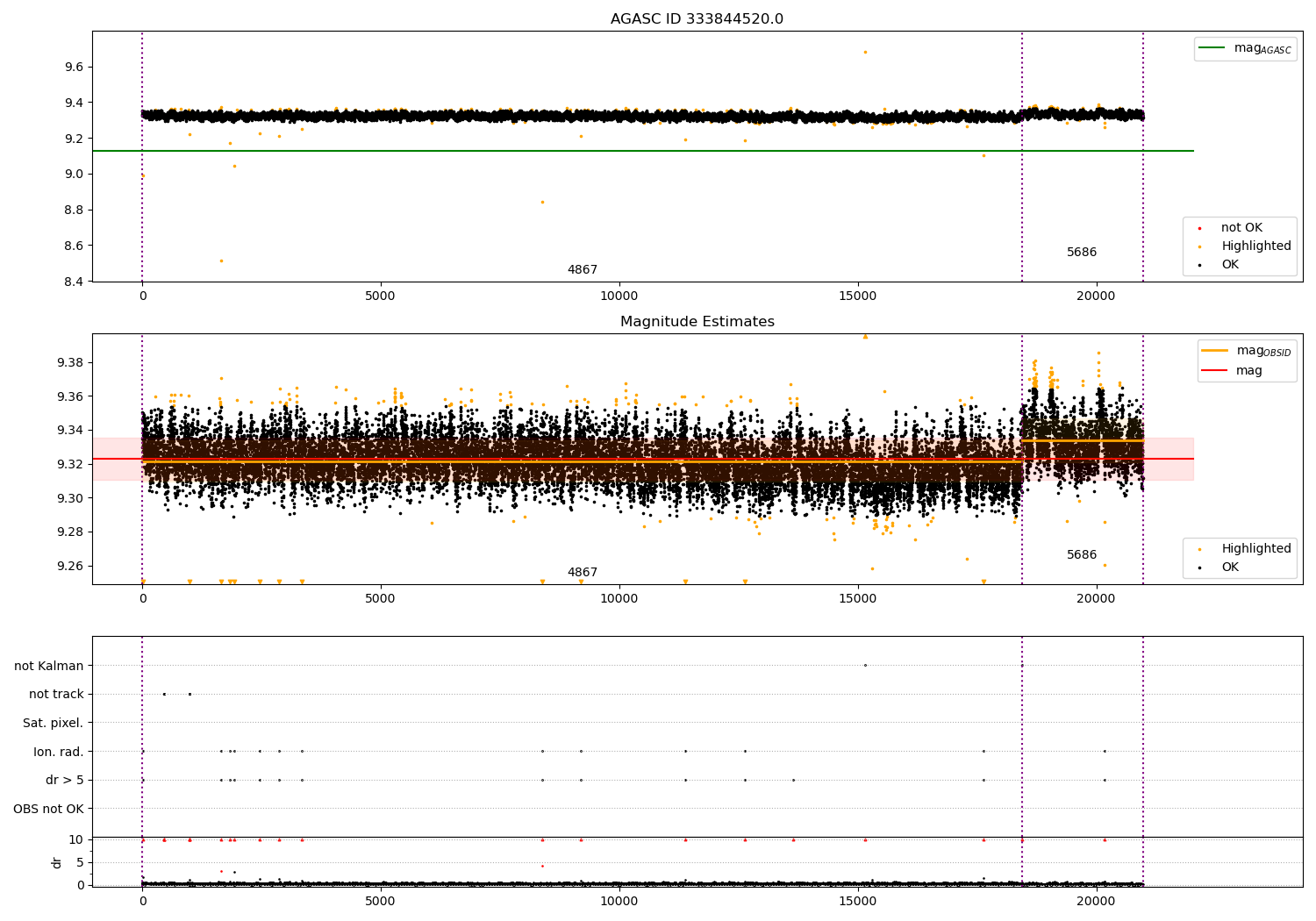Click the green mag AGASC line in top plot
The height and width of the screenshot is (921, 1316).
pyautogui.click(x=642, y=151)
